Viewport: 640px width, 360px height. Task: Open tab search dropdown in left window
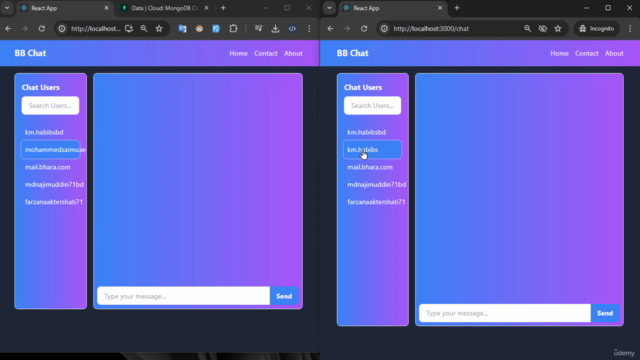click(x=7, y=8)
